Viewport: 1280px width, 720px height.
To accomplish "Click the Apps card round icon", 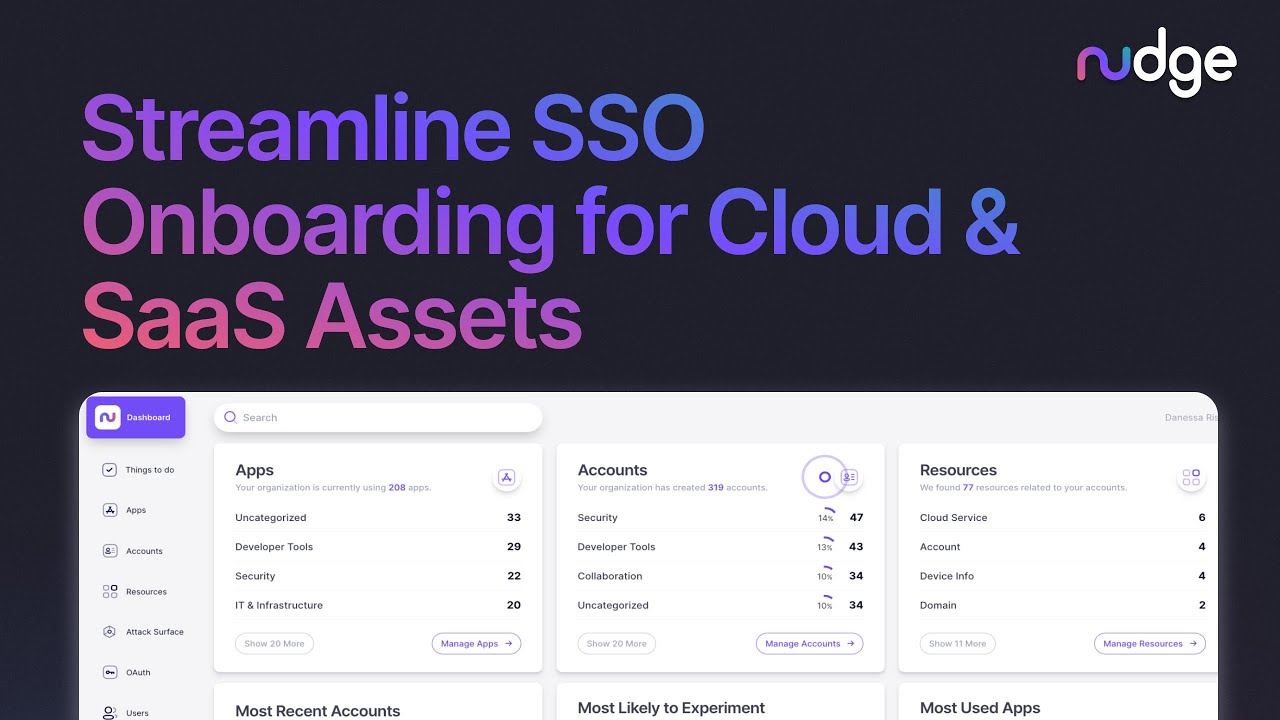I will 507,477.
